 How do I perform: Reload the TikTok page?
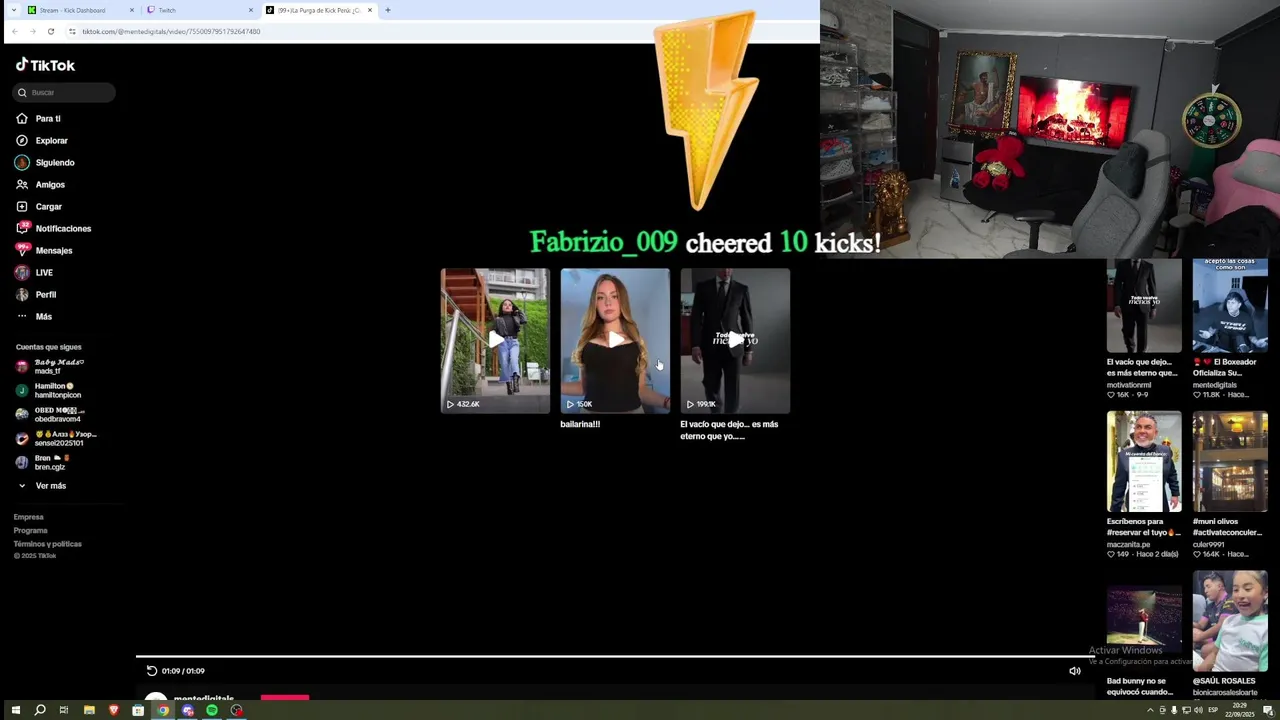tap(51, 31)
